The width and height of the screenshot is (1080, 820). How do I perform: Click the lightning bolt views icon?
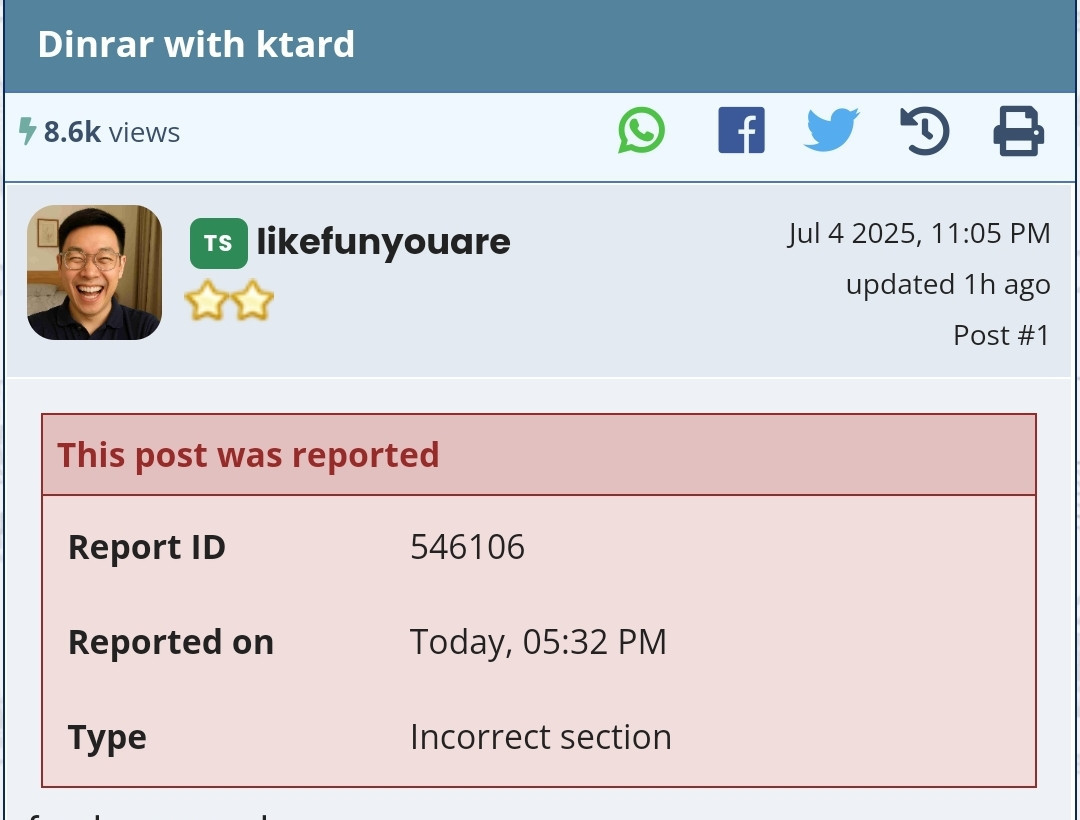click(27, 131)
